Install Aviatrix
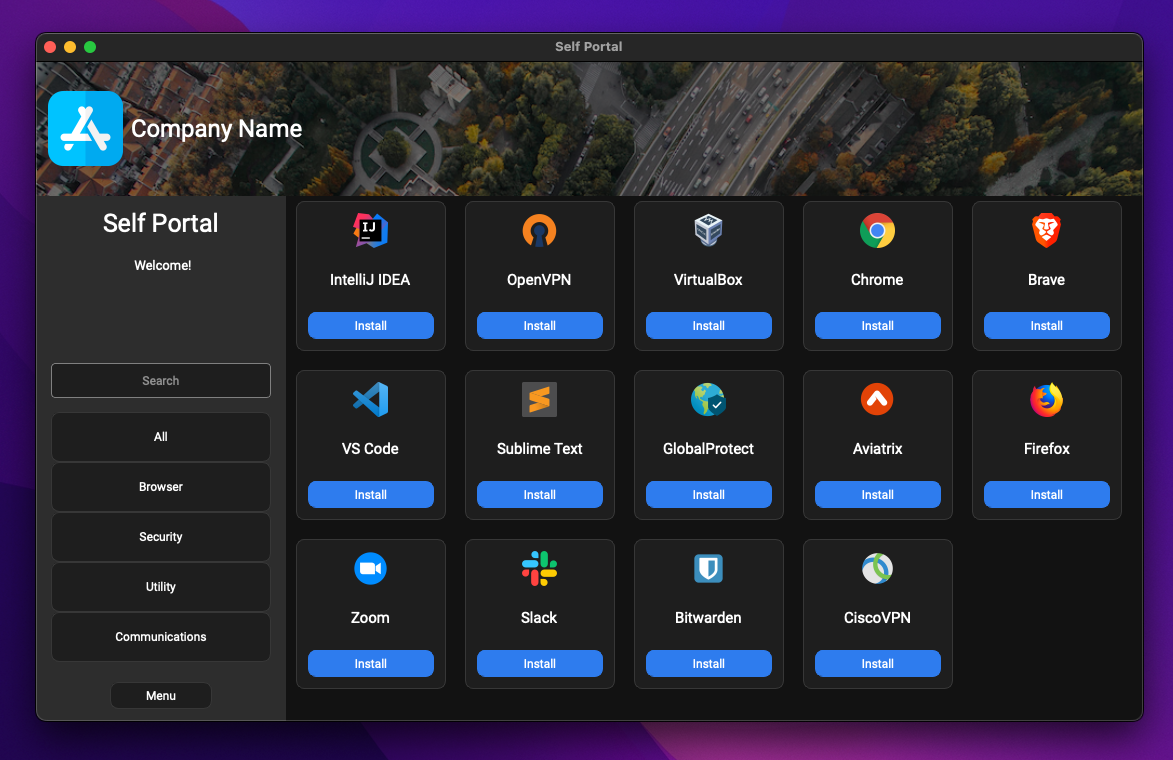 [x=878, y=494]
